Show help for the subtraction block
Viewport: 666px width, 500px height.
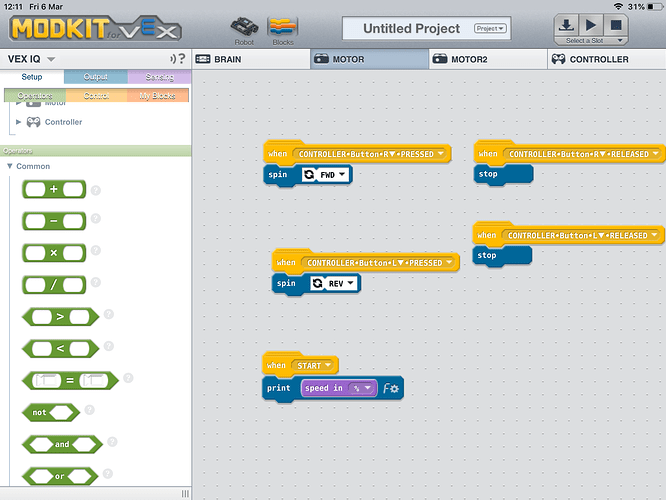(x=96, y=218)
